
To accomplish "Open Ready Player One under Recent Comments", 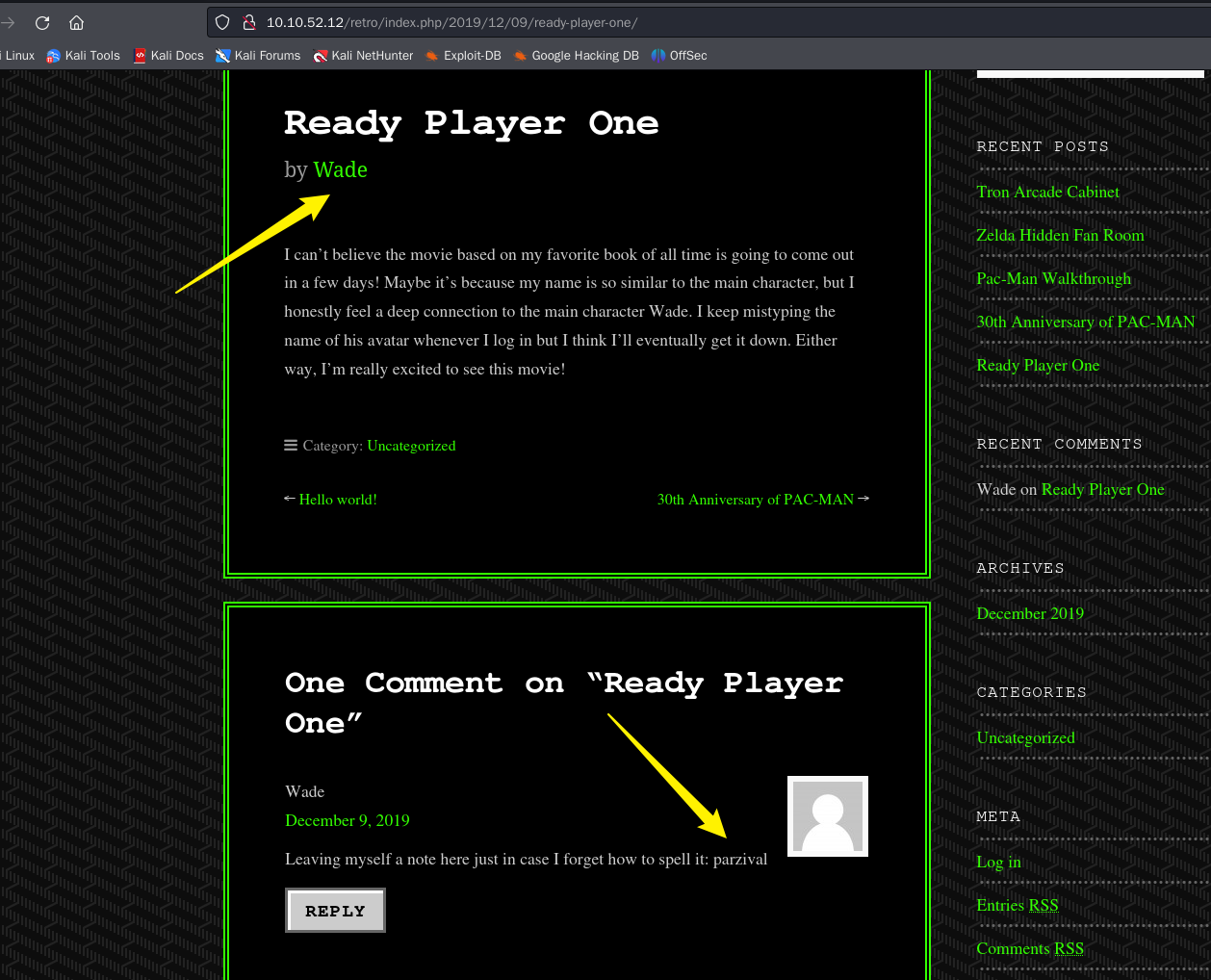I will [1102, 489].
